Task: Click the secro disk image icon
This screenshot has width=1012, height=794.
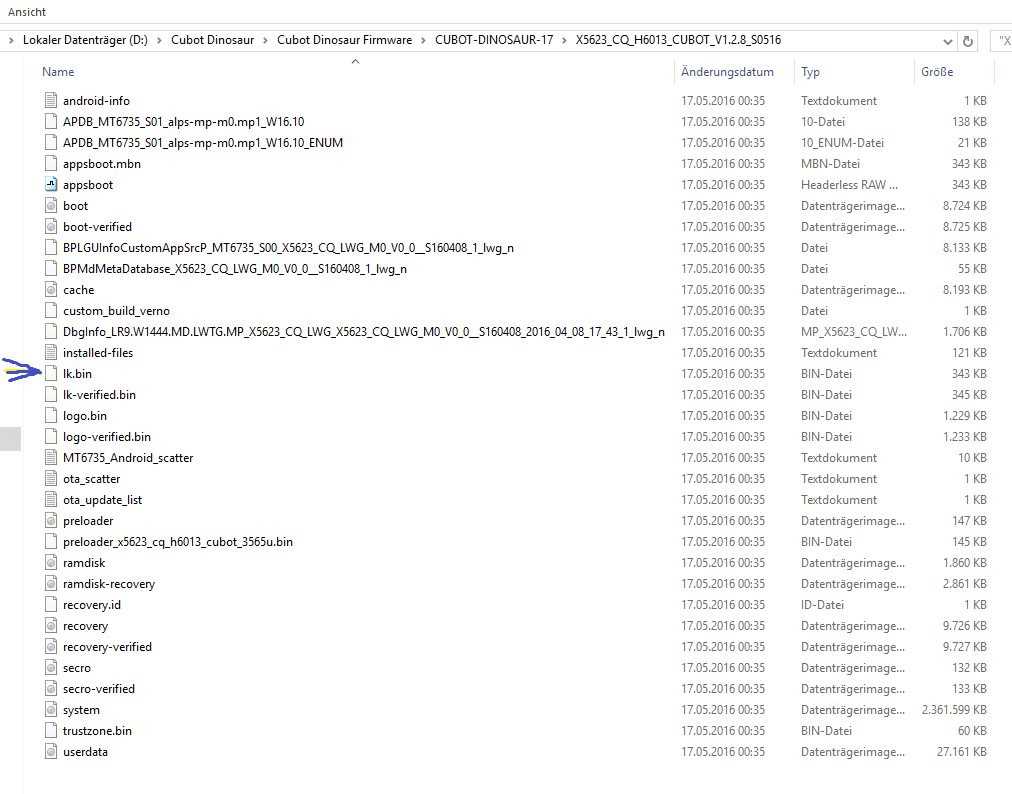Action: coord(51,667)
